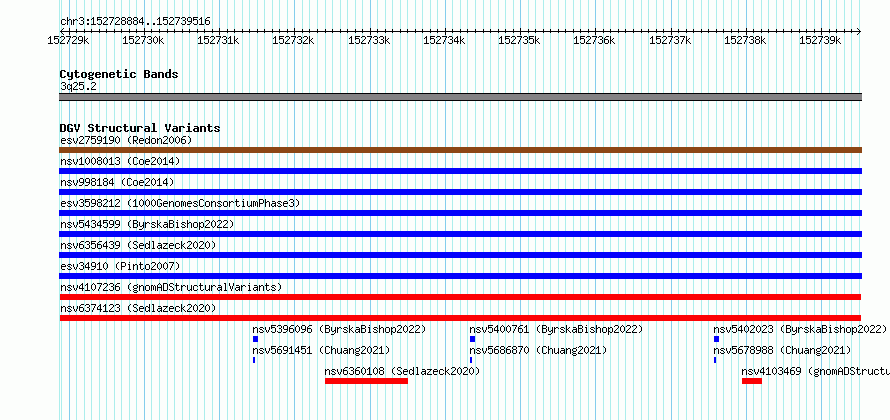The image size is (890, 420).
Task: Click the red nsv4107236 variant bar
Action: [x=460, y=297]
